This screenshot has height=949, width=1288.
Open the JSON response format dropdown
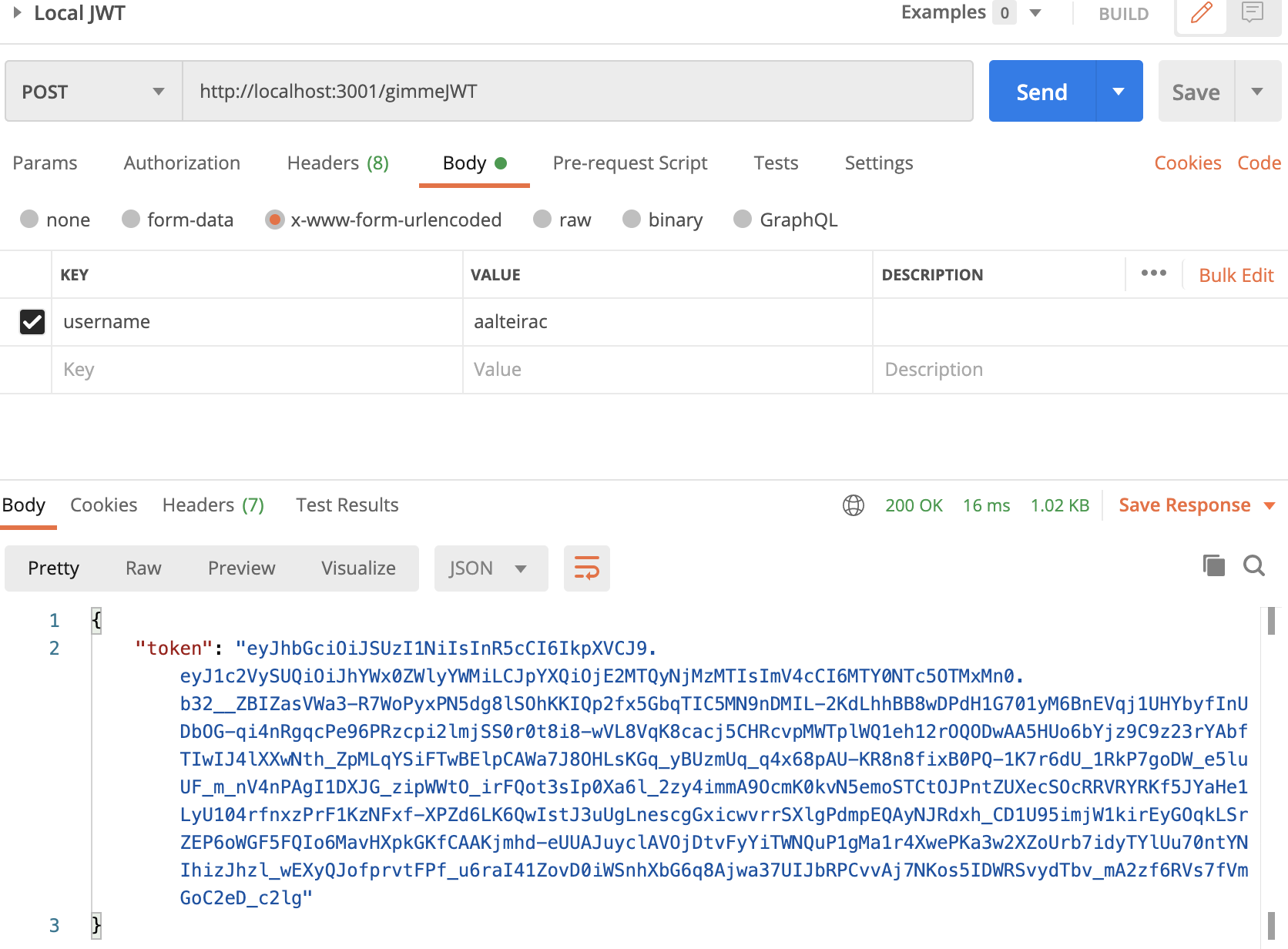click(x=491, y=568)
